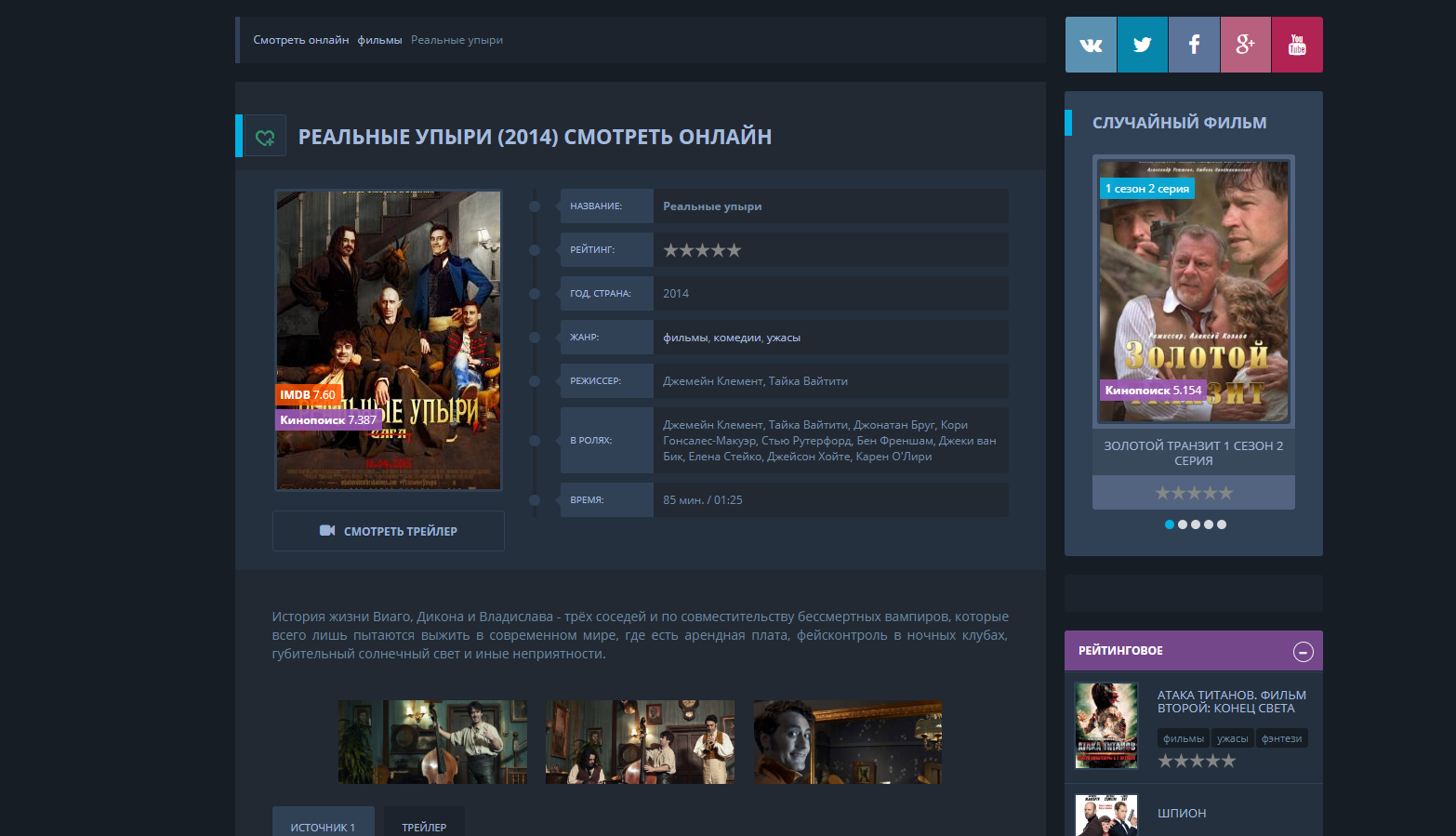
Task: Open the YouTube social icon
Action: pyautogui.click(x=1297, y=45)
